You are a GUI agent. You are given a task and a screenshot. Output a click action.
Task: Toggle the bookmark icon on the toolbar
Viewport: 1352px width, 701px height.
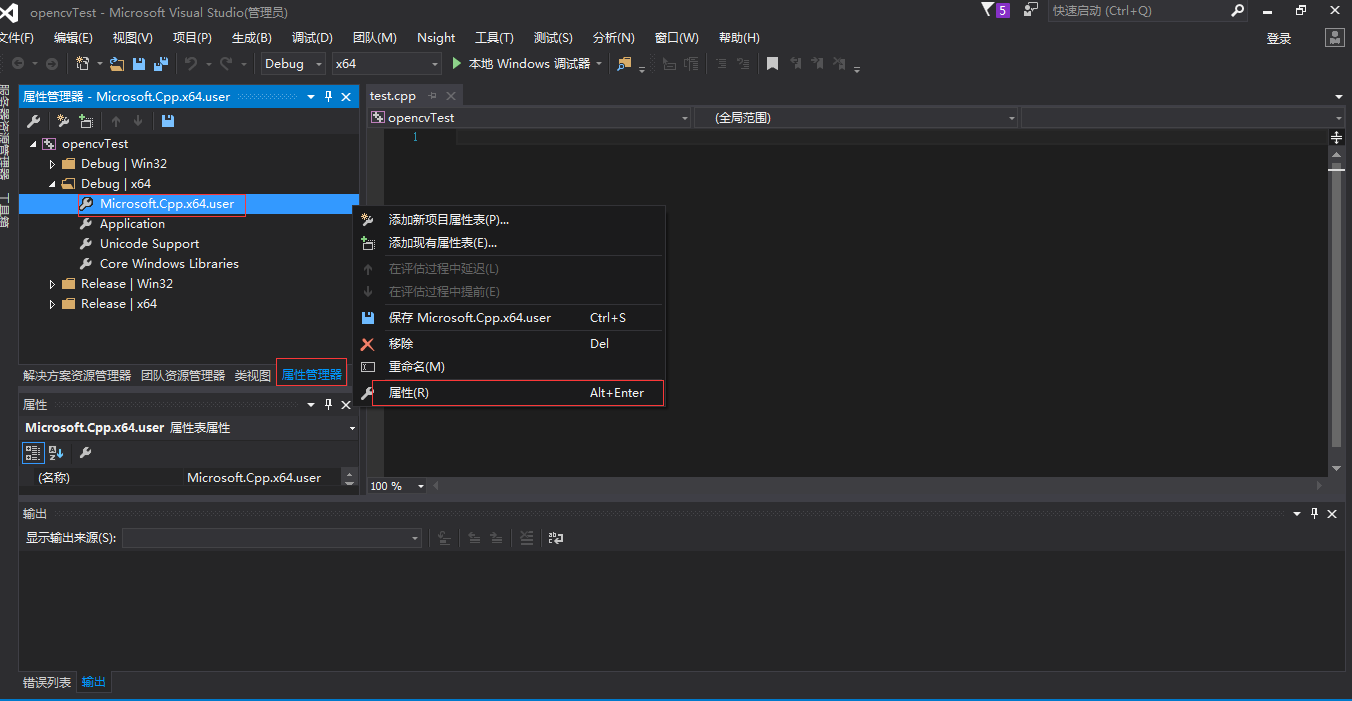tap(772, 62)
